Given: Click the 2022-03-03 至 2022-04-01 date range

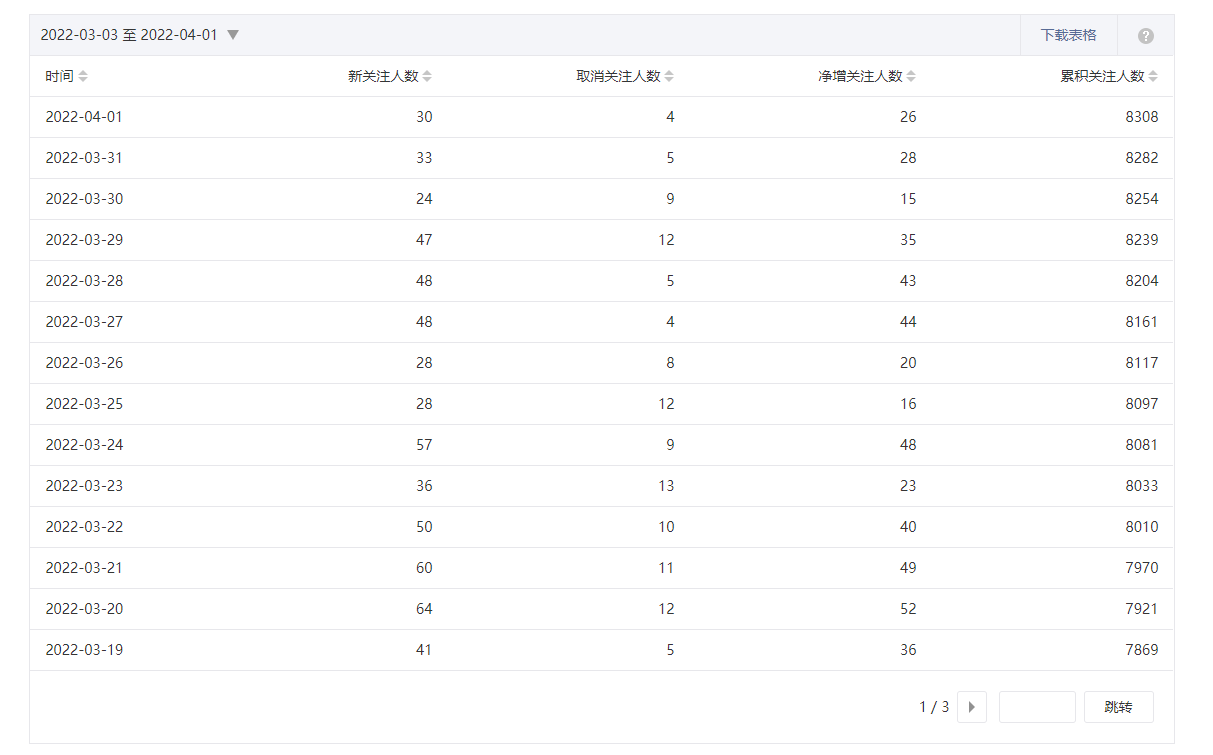Looking at the screenshot, I should coord(129,35).
